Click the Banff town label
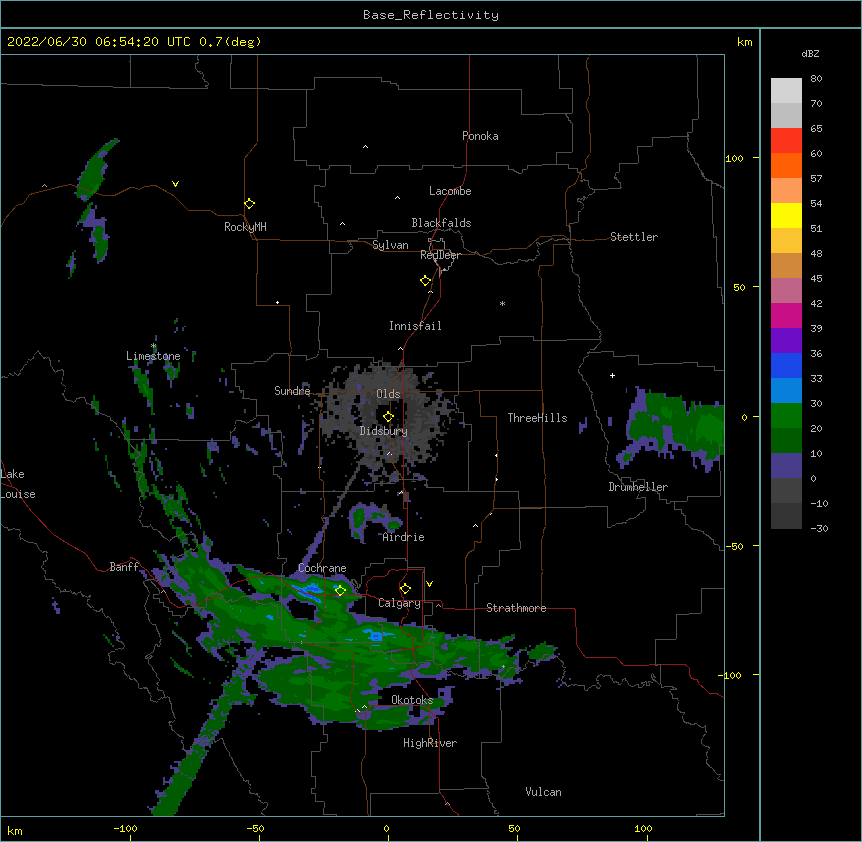862x842 pixels. [124, 567]
